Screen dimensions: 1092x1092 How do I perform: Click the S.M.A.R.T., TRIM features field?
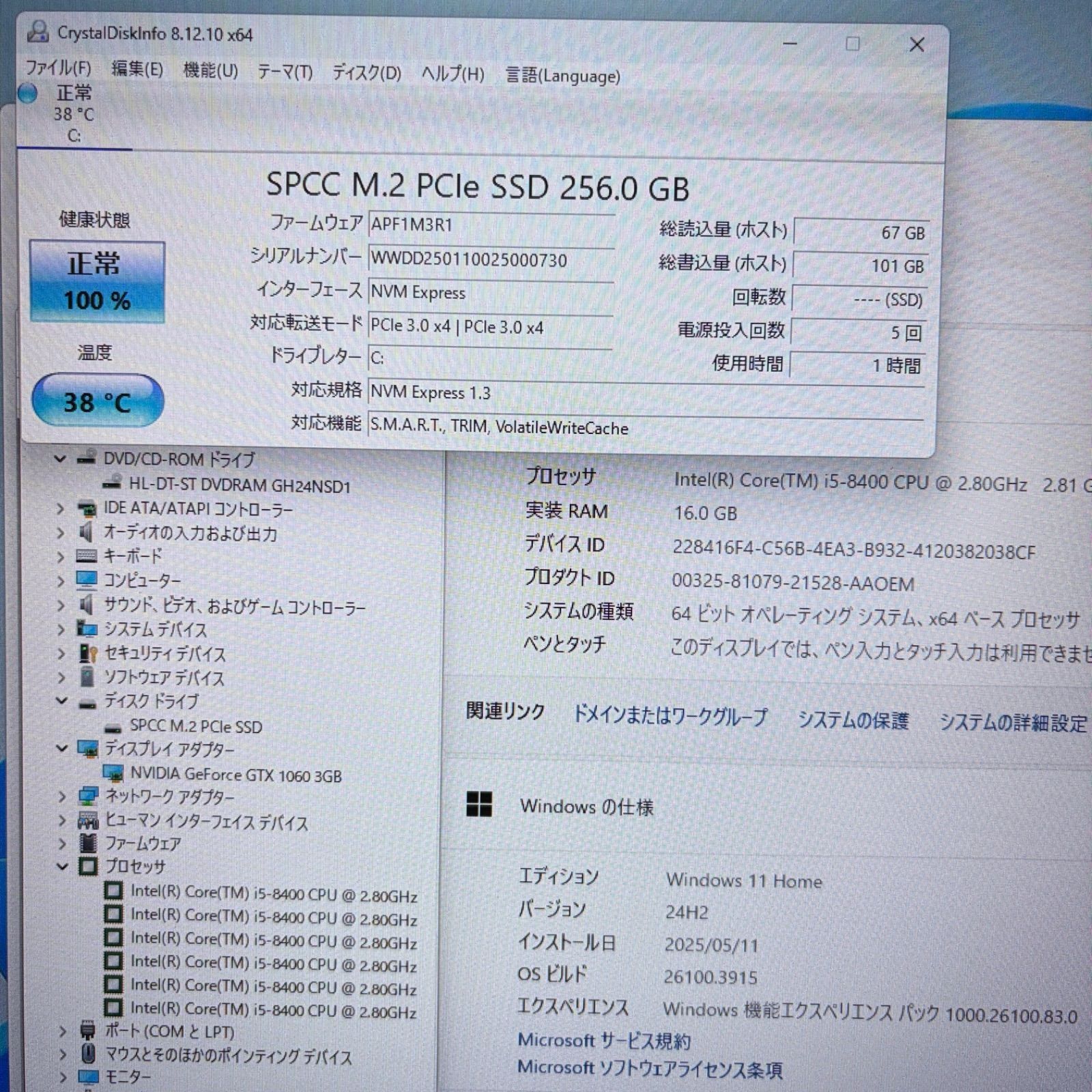point(645,427)
